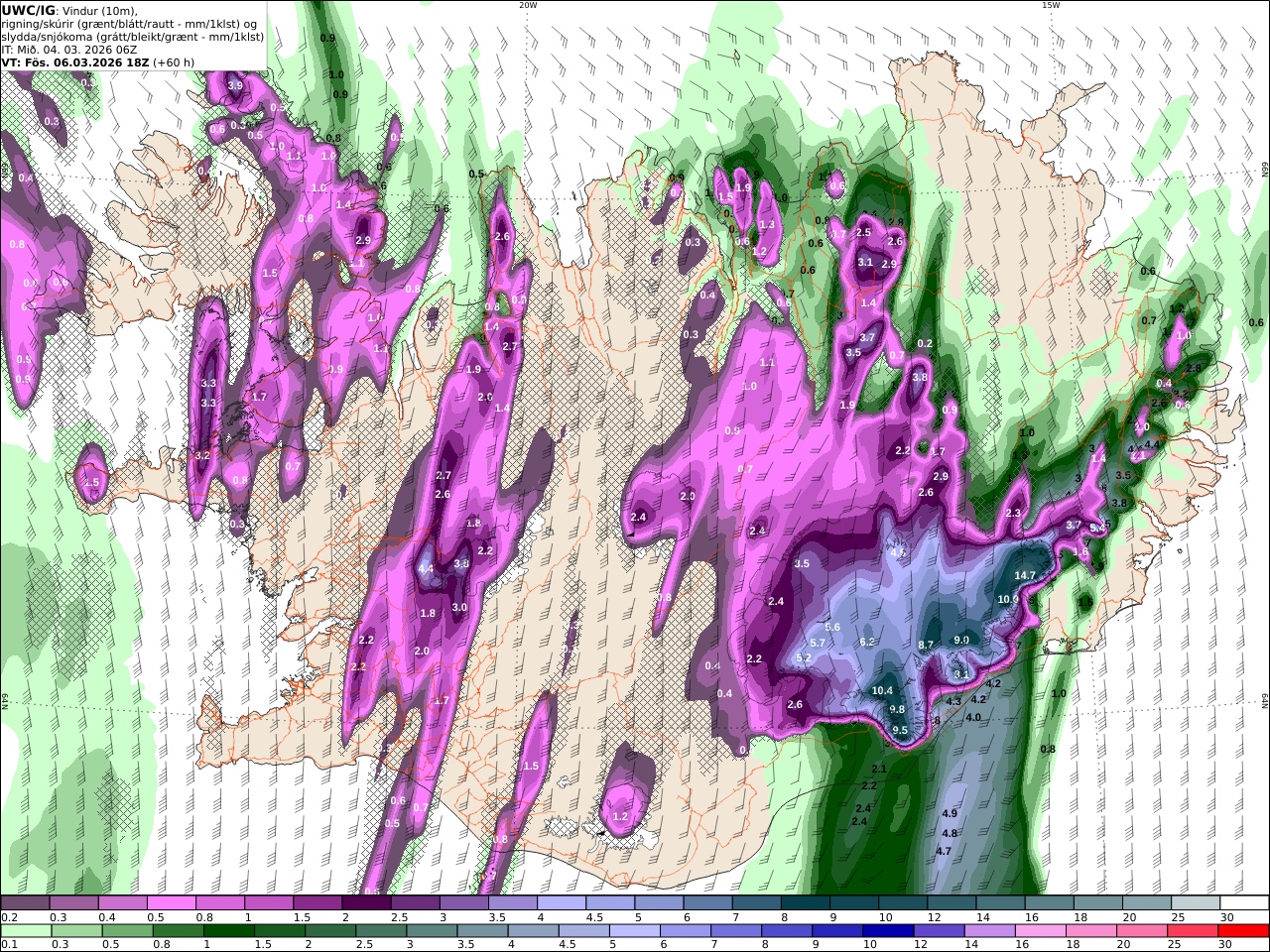Image resolution: width=1270 pixels, height=952 pixels.
Task: Select the pale grey 25 swatch in upper legend
Action: pyautogui.click(x=1194, y=902)
